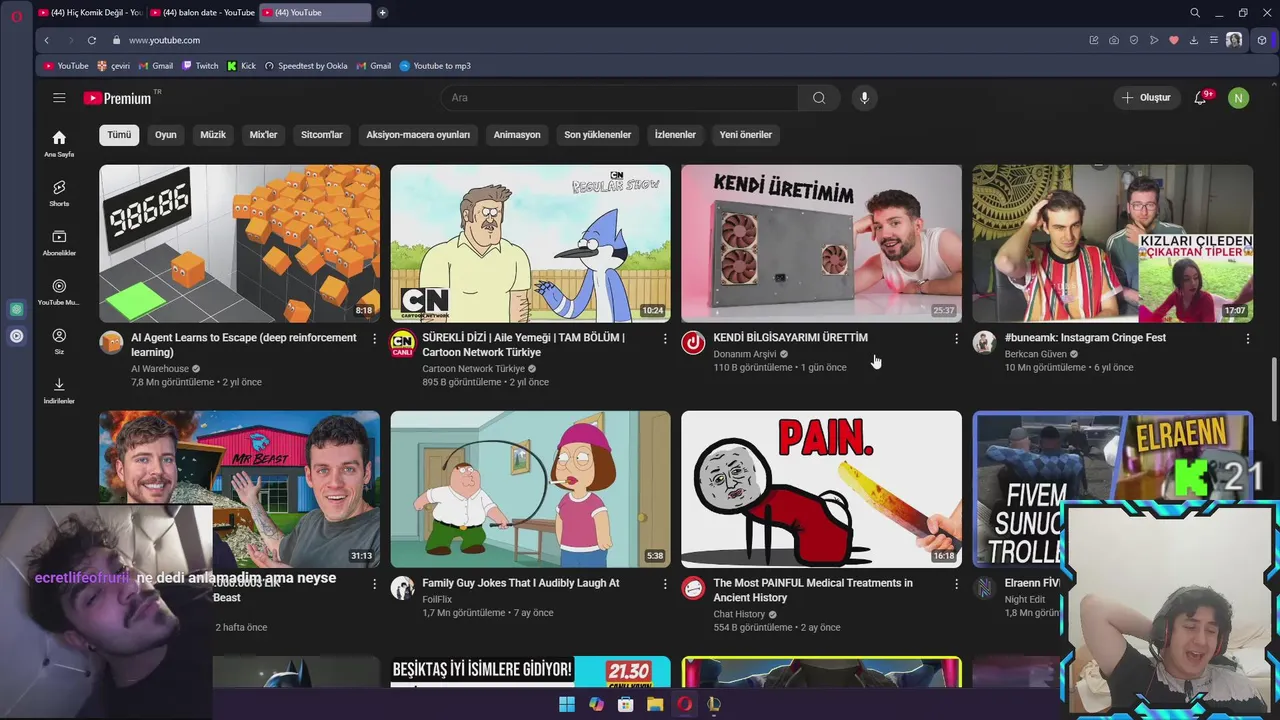Open options for the MrBeast video
The height and width of the screenshot is (720, 1280).
click(375, 584)
